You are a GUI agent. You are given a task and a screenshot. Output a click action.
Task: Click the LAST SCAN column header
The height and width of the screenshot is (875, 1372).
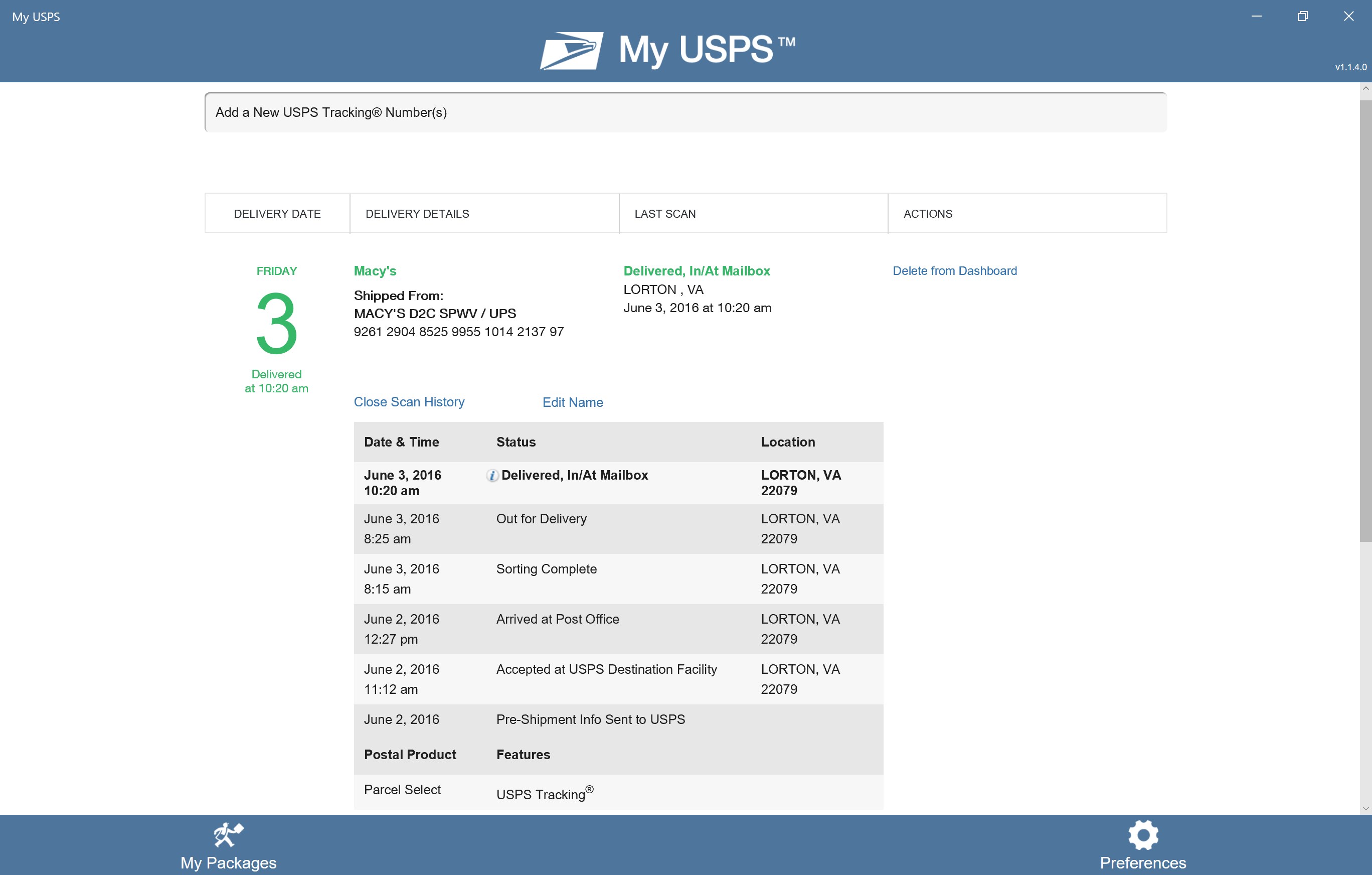coord(665,214)
